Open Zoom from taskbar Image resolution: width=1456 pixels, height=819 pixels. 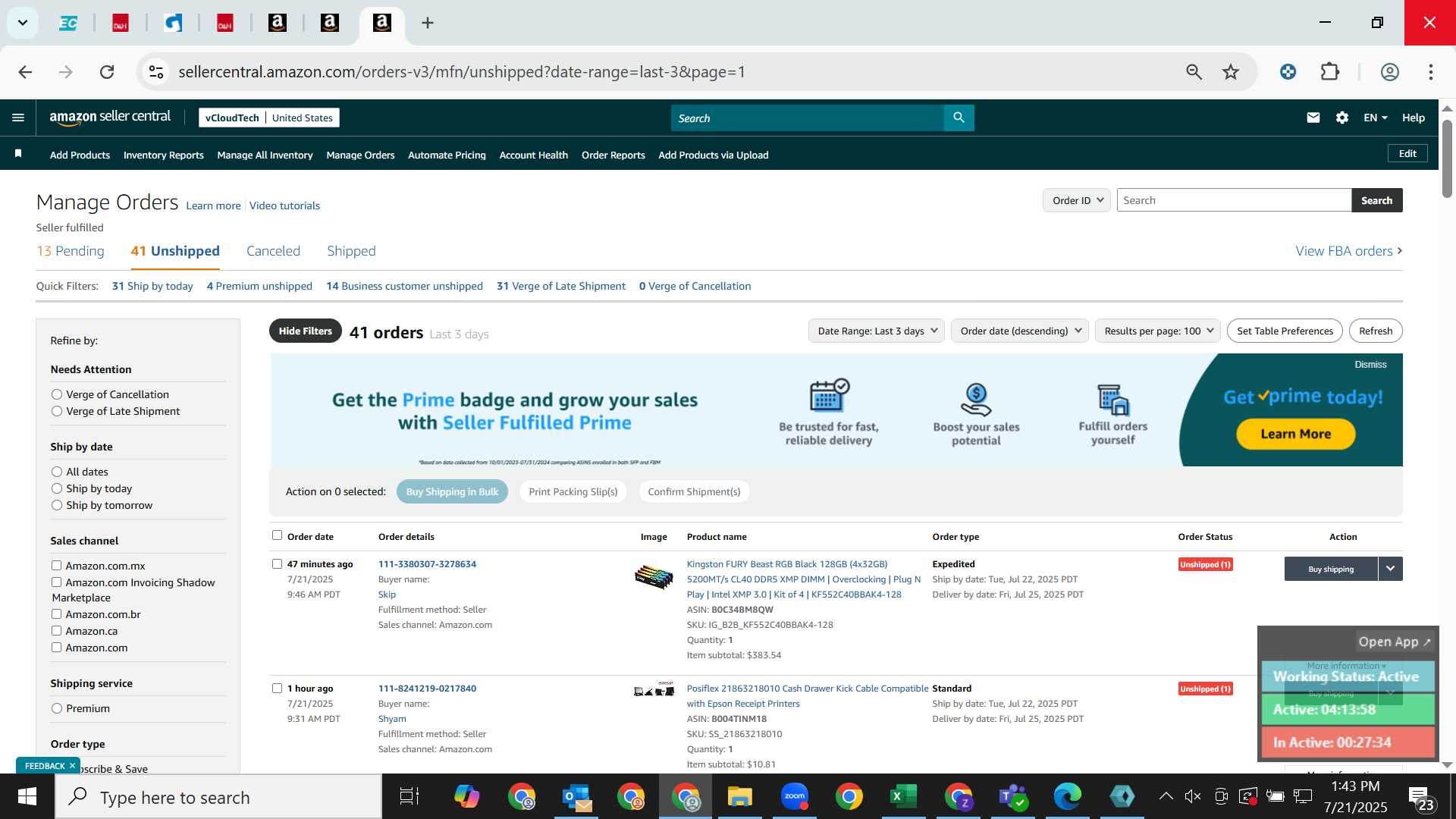pos(795,797)
